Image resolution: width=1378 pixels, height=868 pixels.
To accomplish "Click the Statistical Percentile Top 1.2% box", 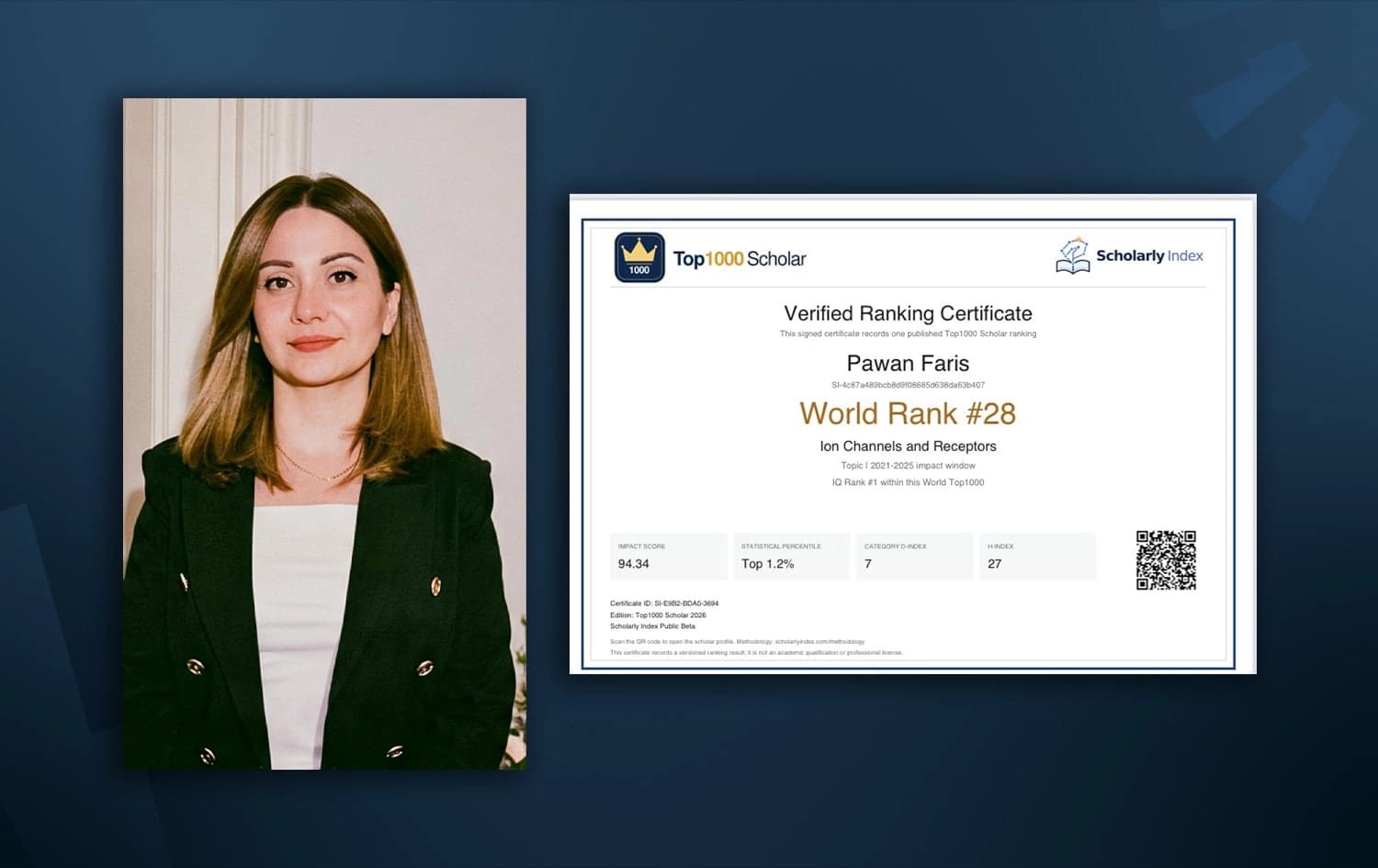I will pyautogui.click(x=792, y=556).
